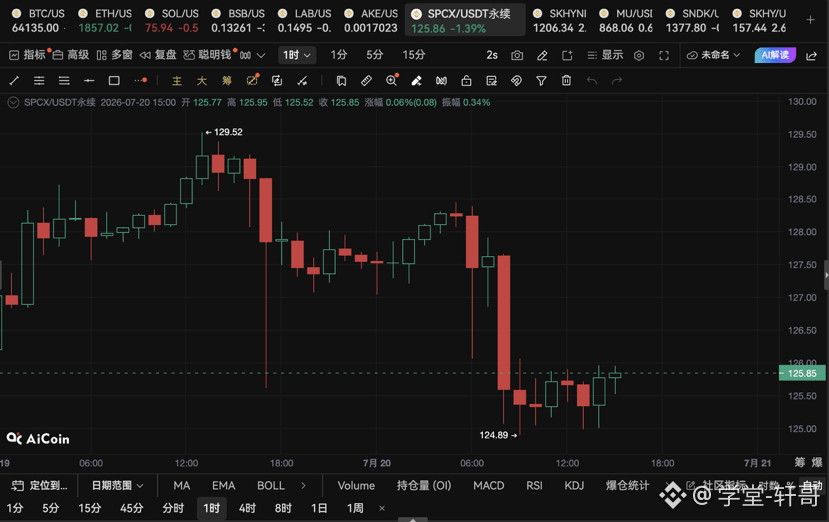Toggle the 持仓量 (OI) indicator

(424, 486)
